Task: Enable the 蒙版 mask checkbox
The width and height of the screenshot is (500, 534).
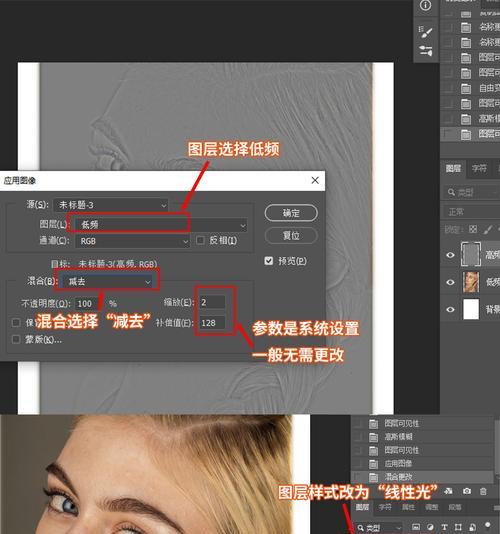Action: point(16,339)
